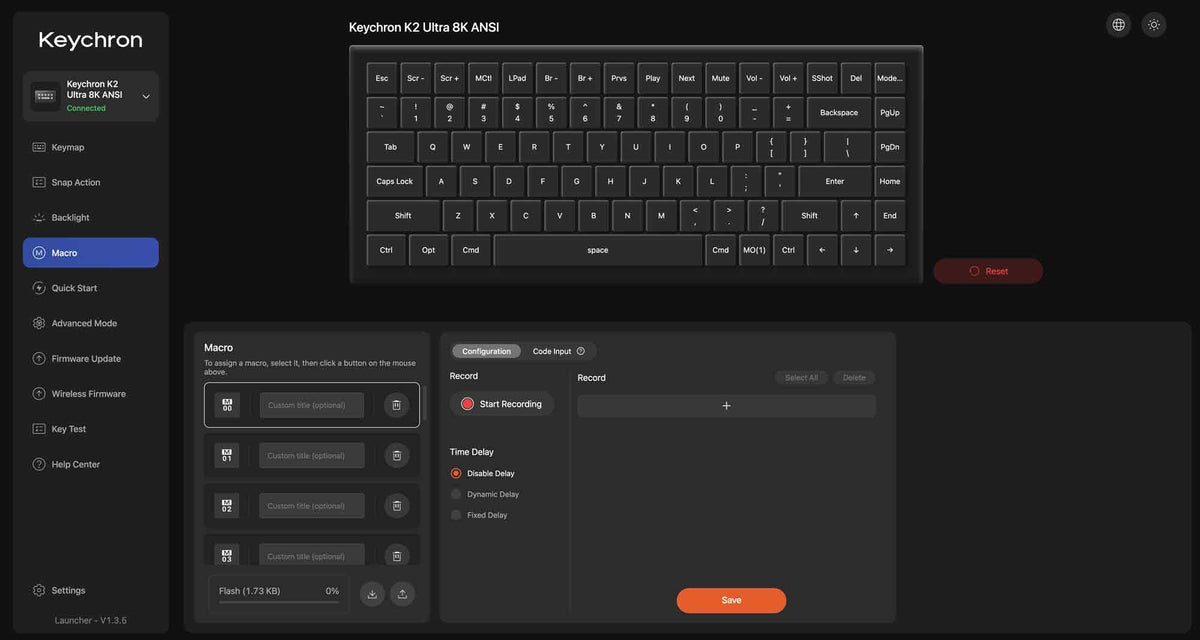
Task: Click the Backspace key on keyboard layout
Action: [x=839, y=112]
